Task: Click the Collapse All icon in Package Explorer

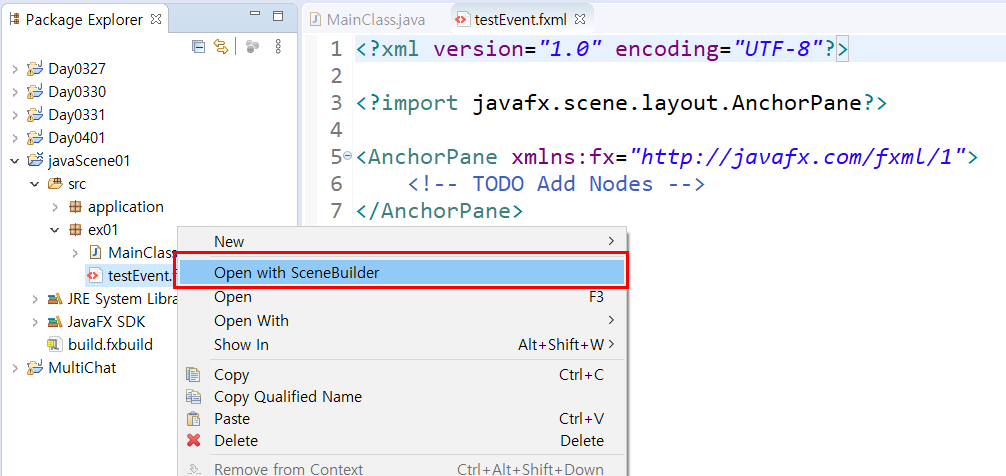Action: 199,46
